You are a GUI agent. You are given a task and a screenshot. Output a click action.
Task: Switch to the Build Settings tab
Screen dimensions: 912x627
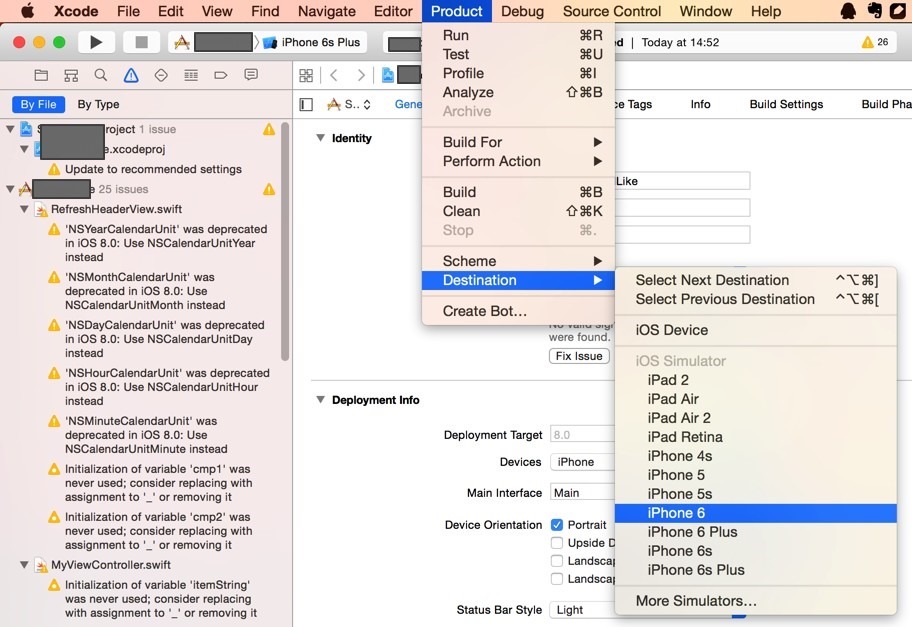tap(786, 104)
